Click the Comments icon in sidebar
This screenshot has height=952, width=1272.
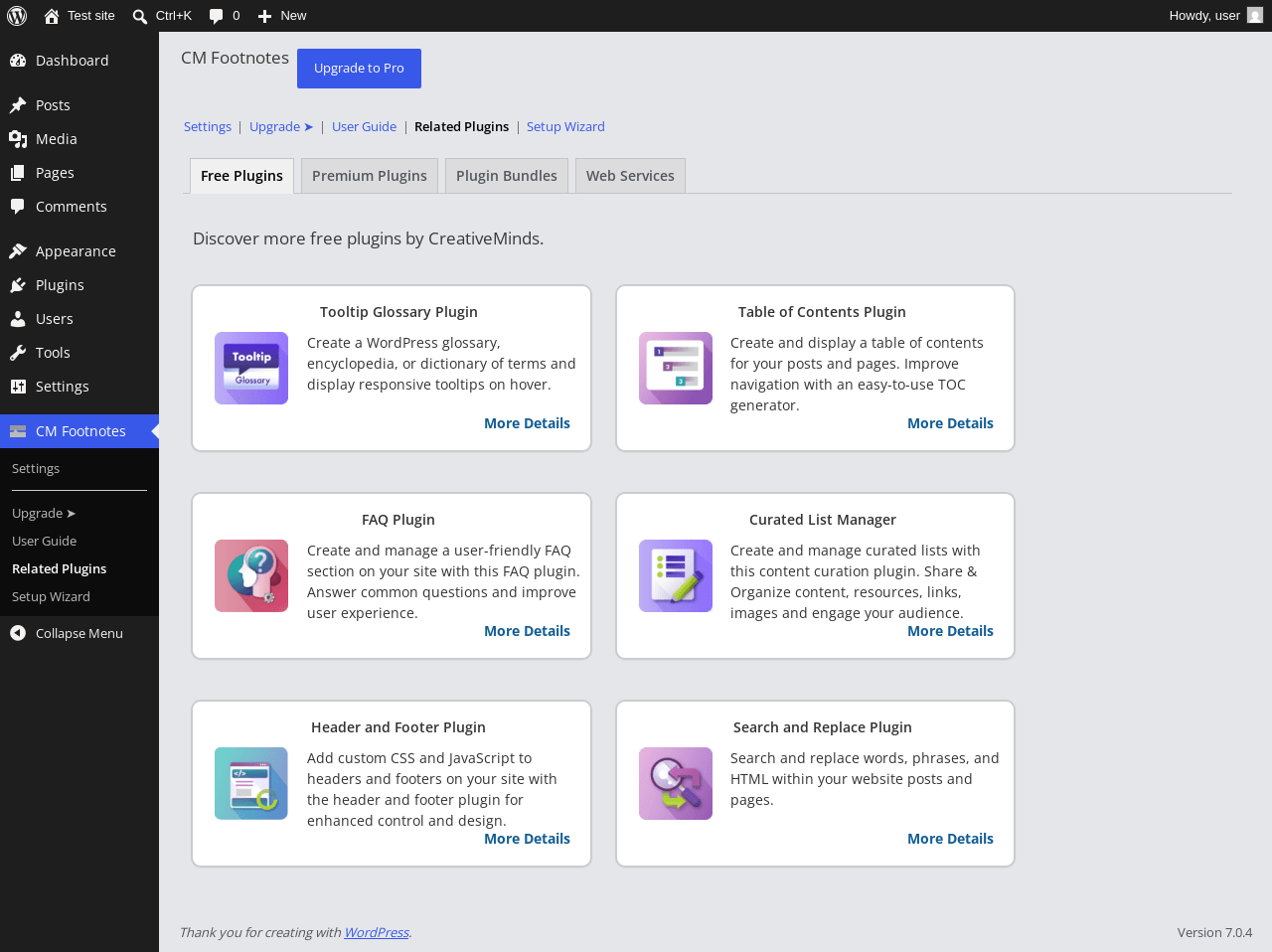tap(18, 207)
